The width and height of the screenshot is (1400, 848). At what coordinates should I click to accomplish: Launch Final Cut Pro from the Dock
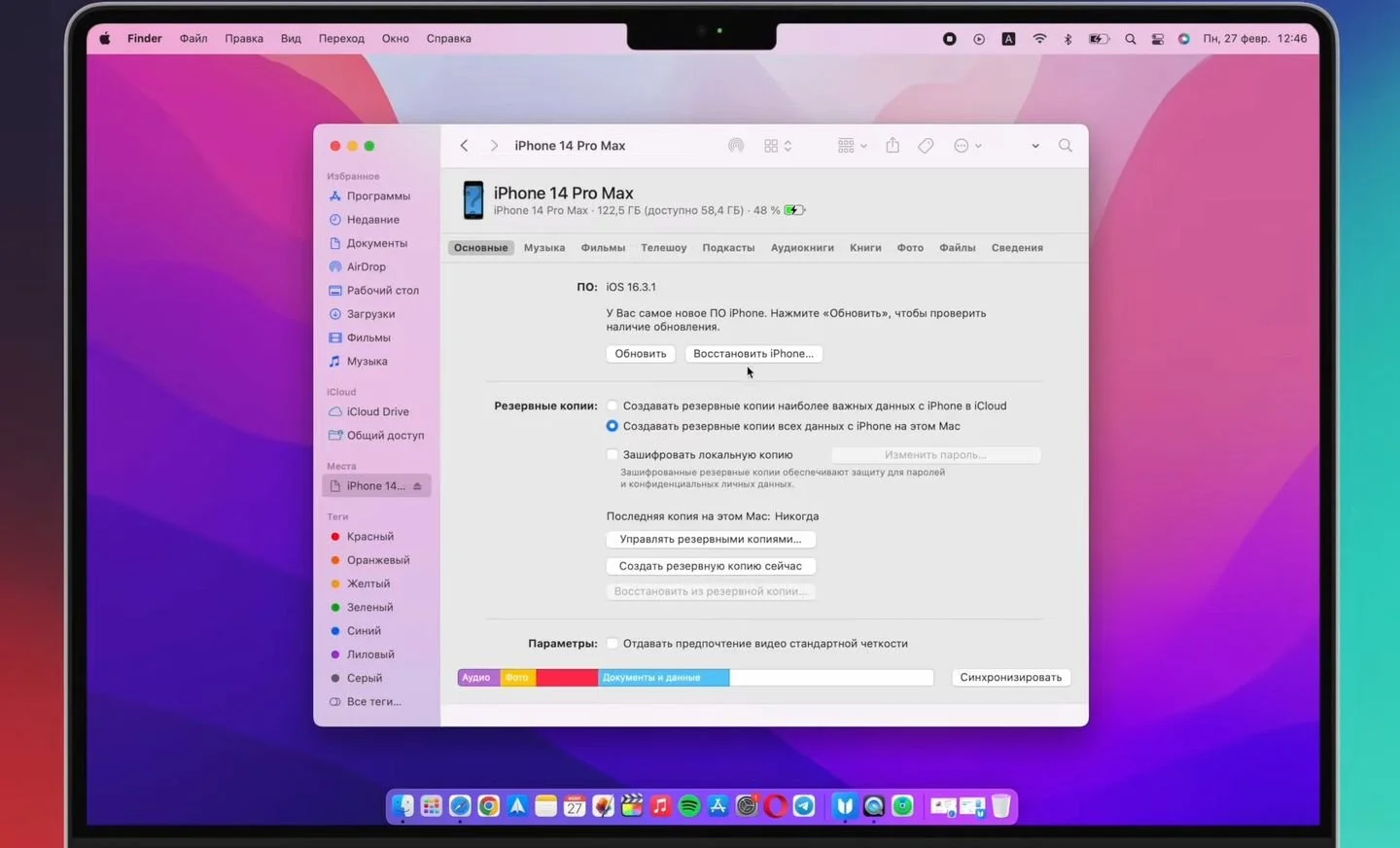pos(632,806)
